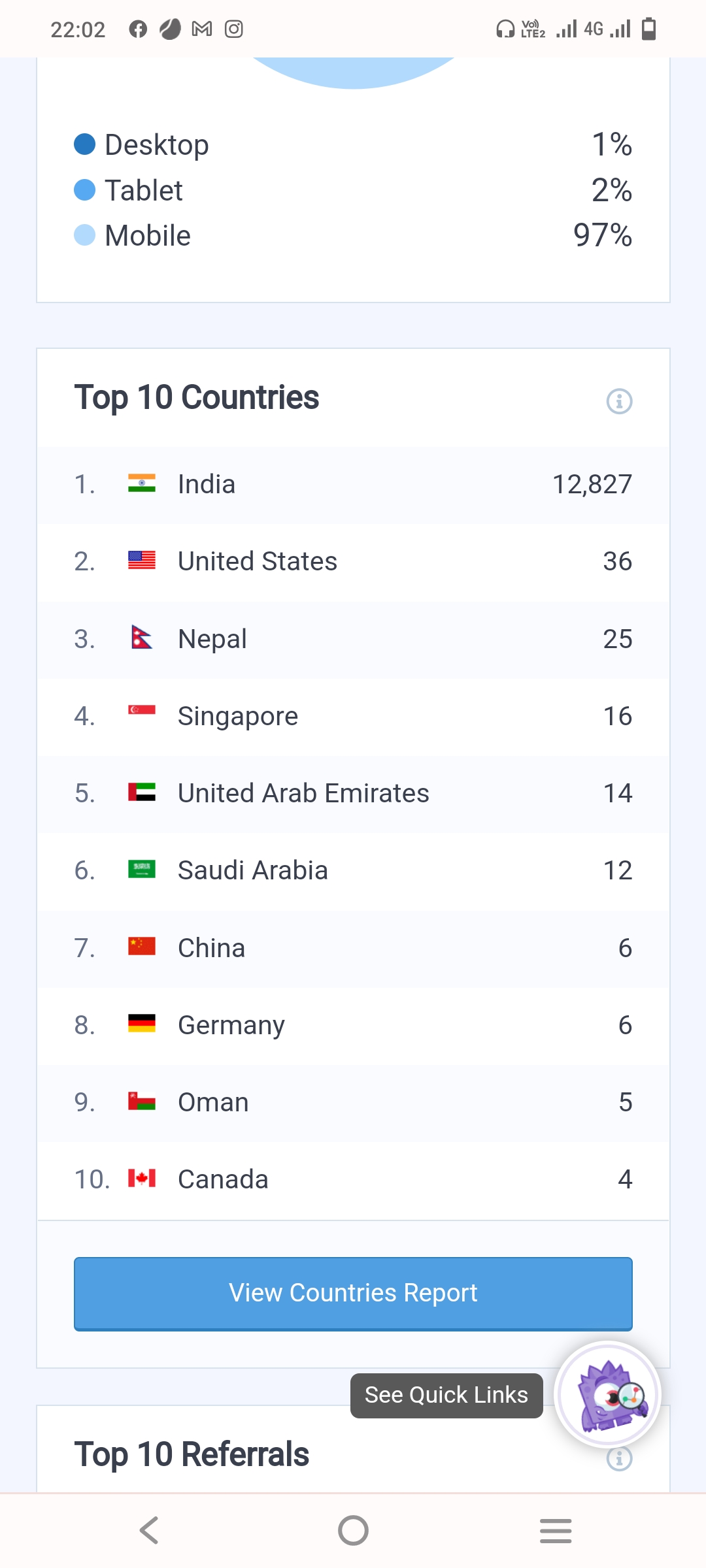Click the View Countries Report button
The height and width of the screenshot is (1568, 706).
point(353,1293)
